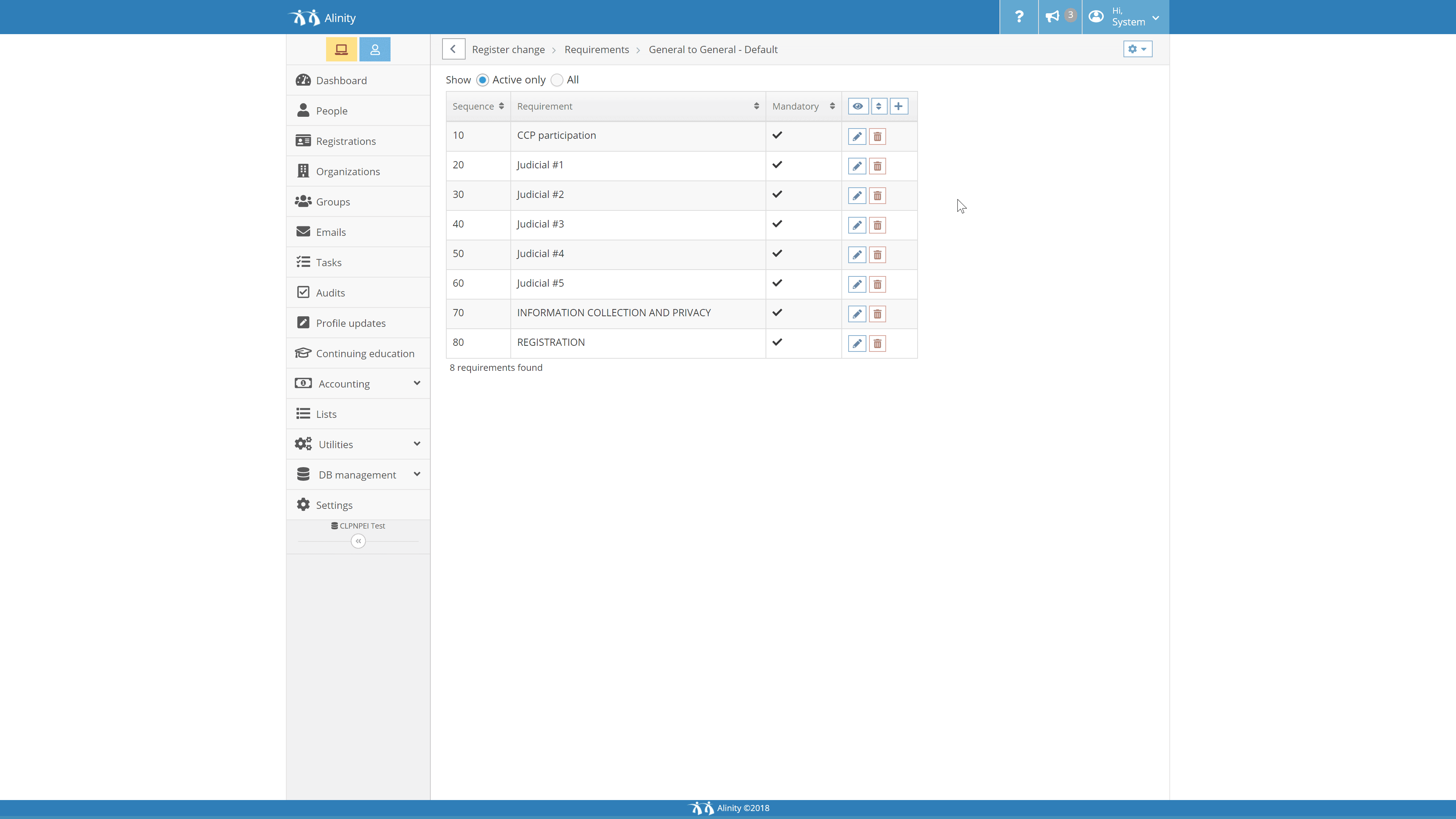This screenshot has width=1456, height=819.
Task: Edit the INFORMATION COLLECTION AND PRIVACY requirement
Action: tap(857, 314)
